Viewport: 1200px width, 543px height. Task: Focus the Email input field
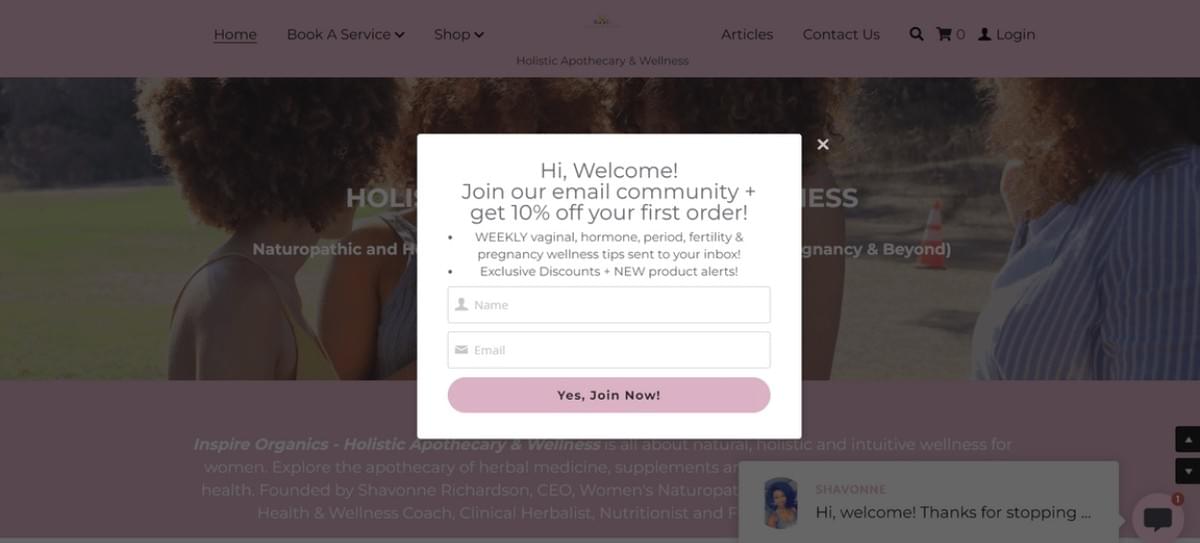coord(609,350)
